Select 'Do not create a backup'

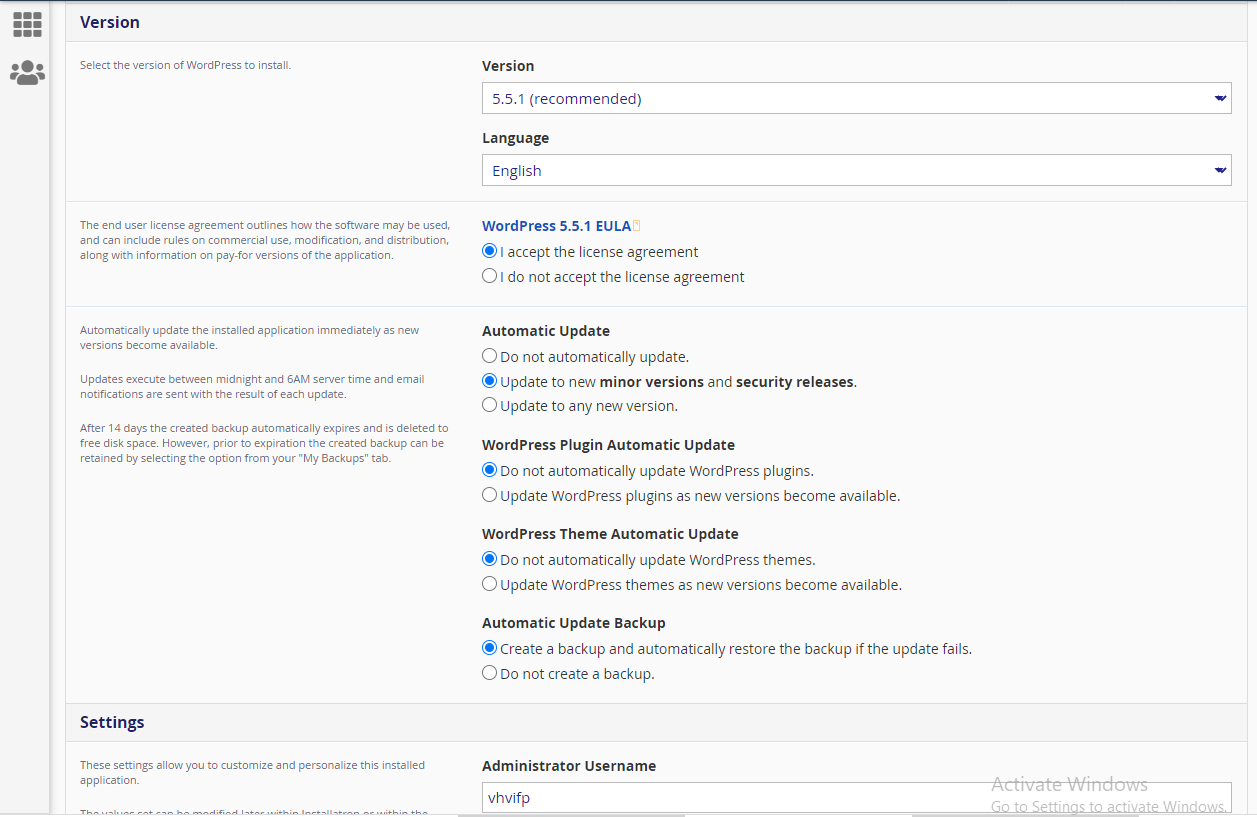coord(489,673)
